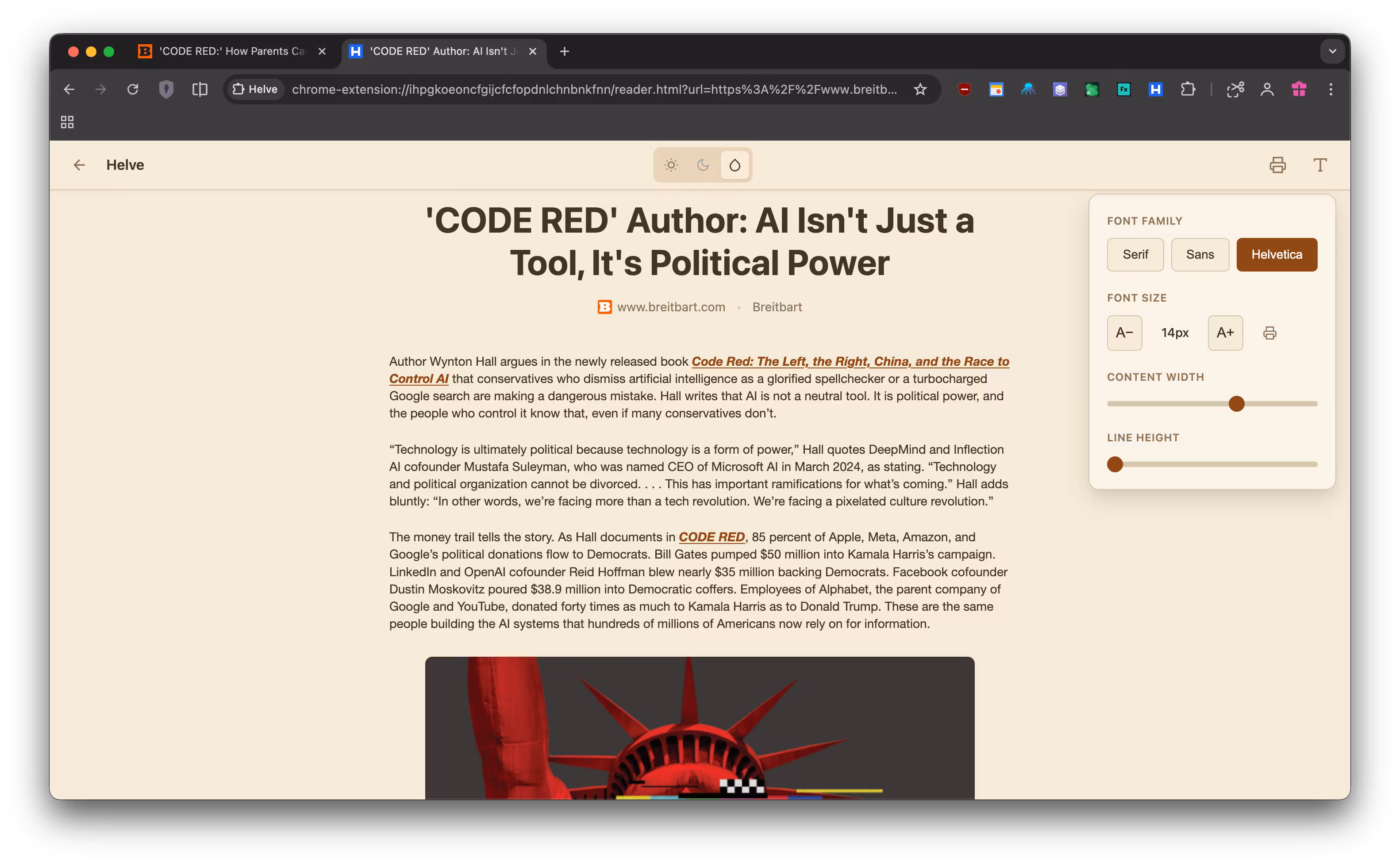The image size is (1400, 865).
Task: Click the print icon in reader header
Action: pyautogui.click(x=1277, y=165)
